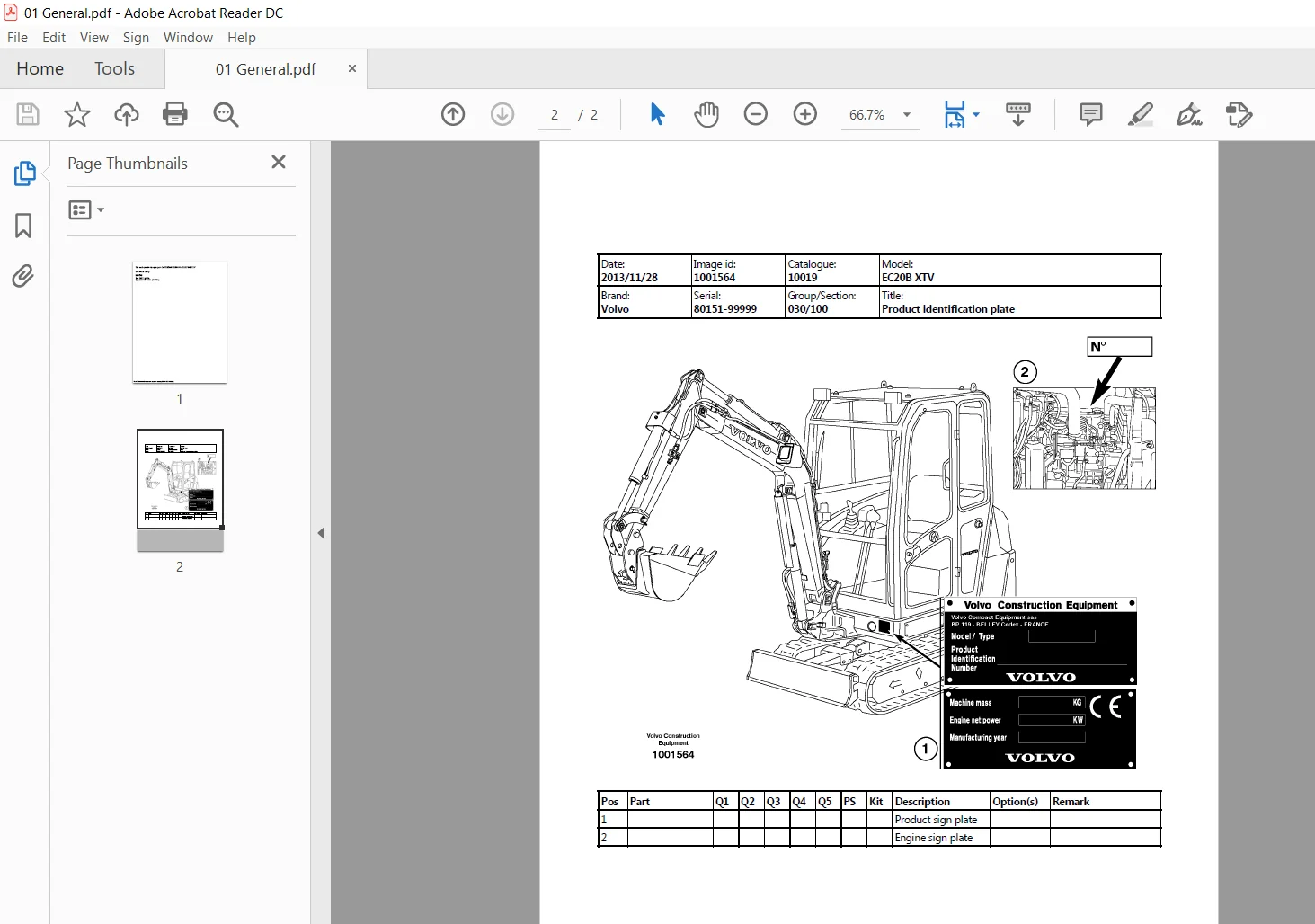Zoom out with minus icon
Viewport: 1315px width, 924px height.
[756, 114]
